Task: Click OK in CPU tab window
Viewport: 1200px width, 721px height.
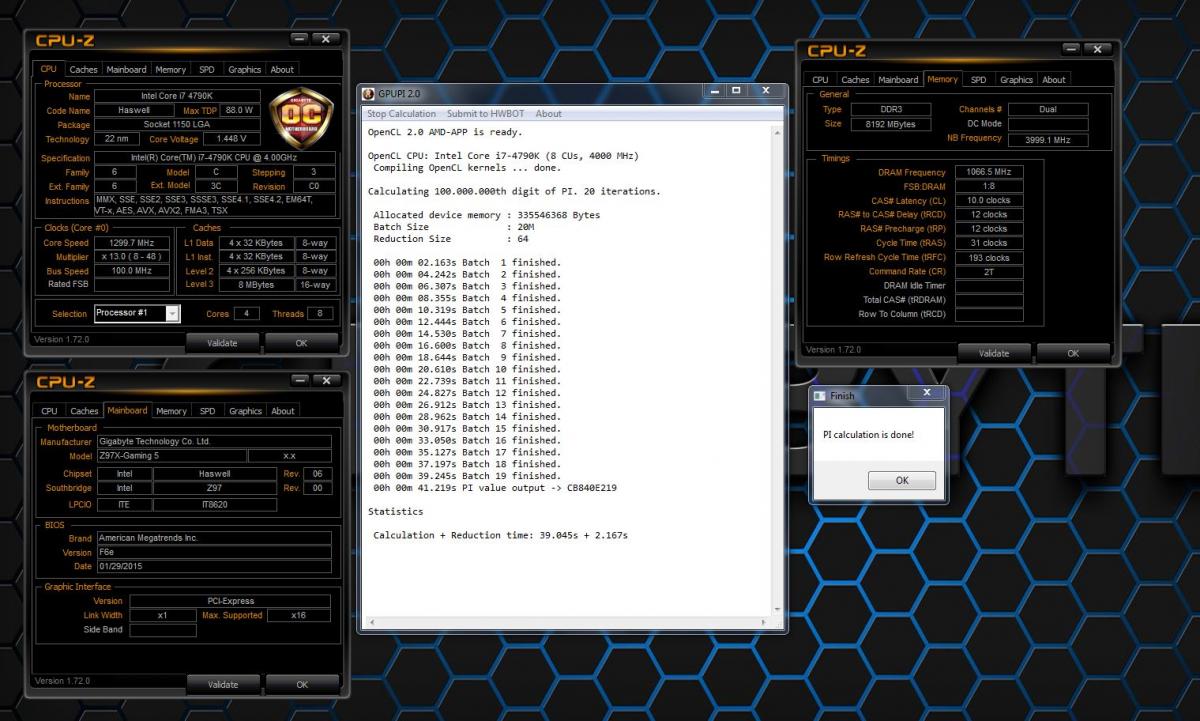Action: (301, 343)
